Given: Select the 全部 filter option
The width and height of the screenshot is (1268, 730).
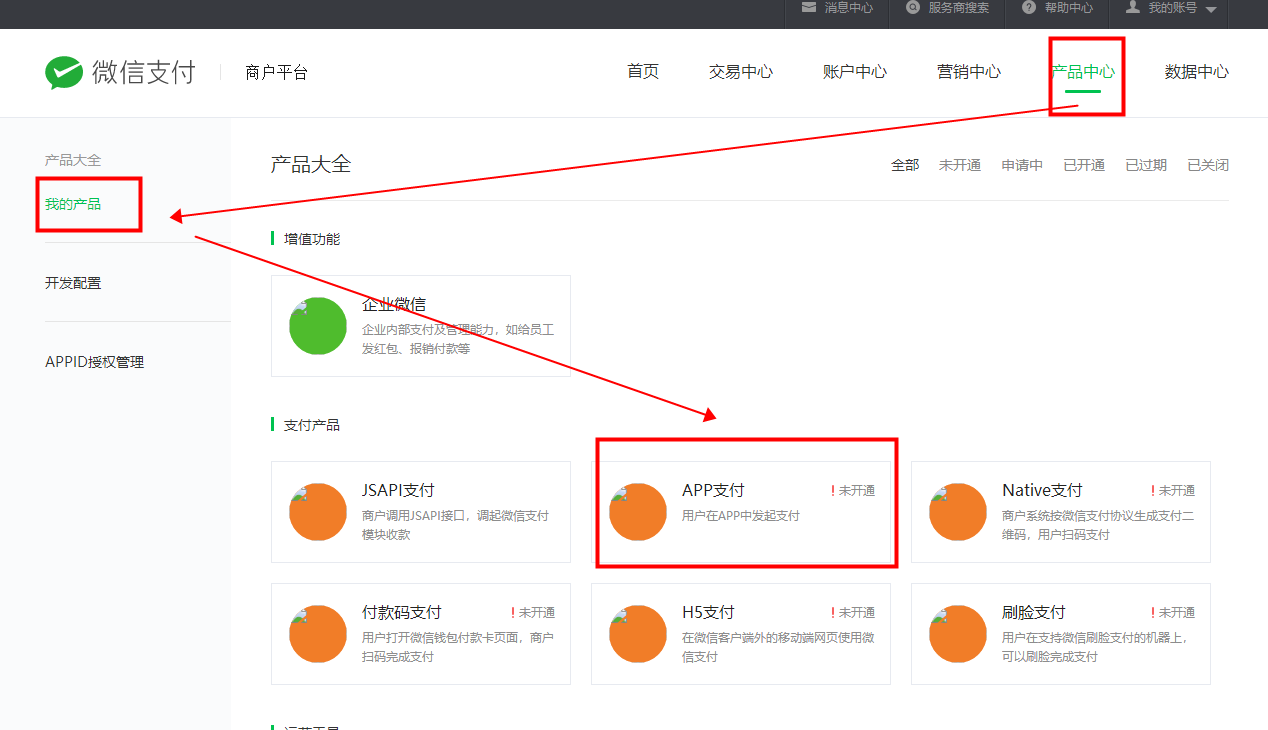Looking at the screenshot, I should click(905, 165).
